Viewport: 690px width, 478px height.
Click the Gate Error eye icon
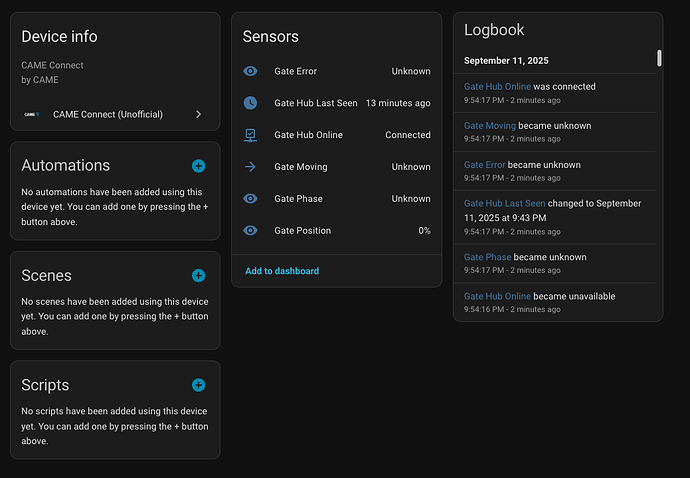(x=251, y=71)
